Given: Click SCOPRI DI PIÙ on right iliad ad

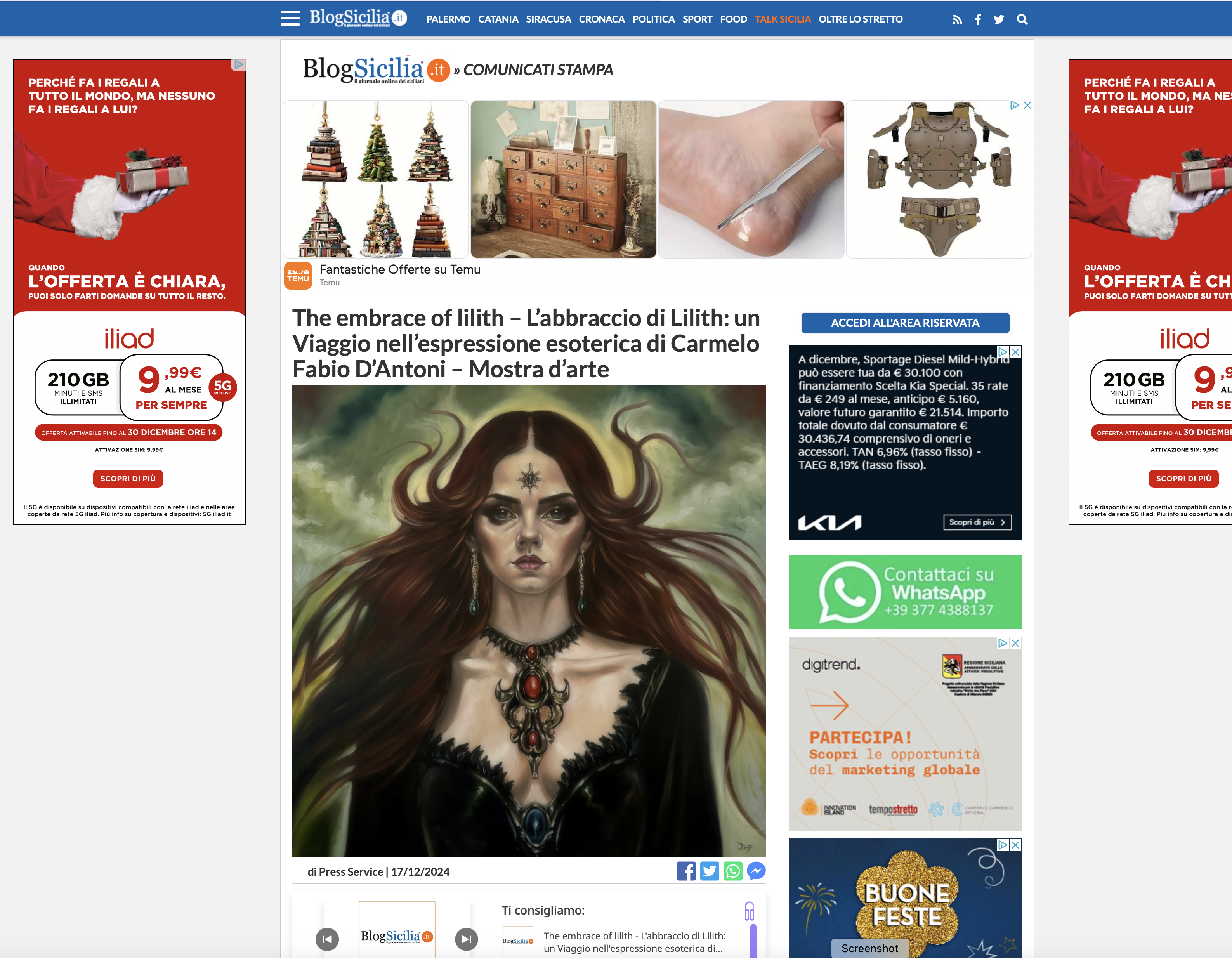Looking at the screenshot, I should (x=1183, y=479).
